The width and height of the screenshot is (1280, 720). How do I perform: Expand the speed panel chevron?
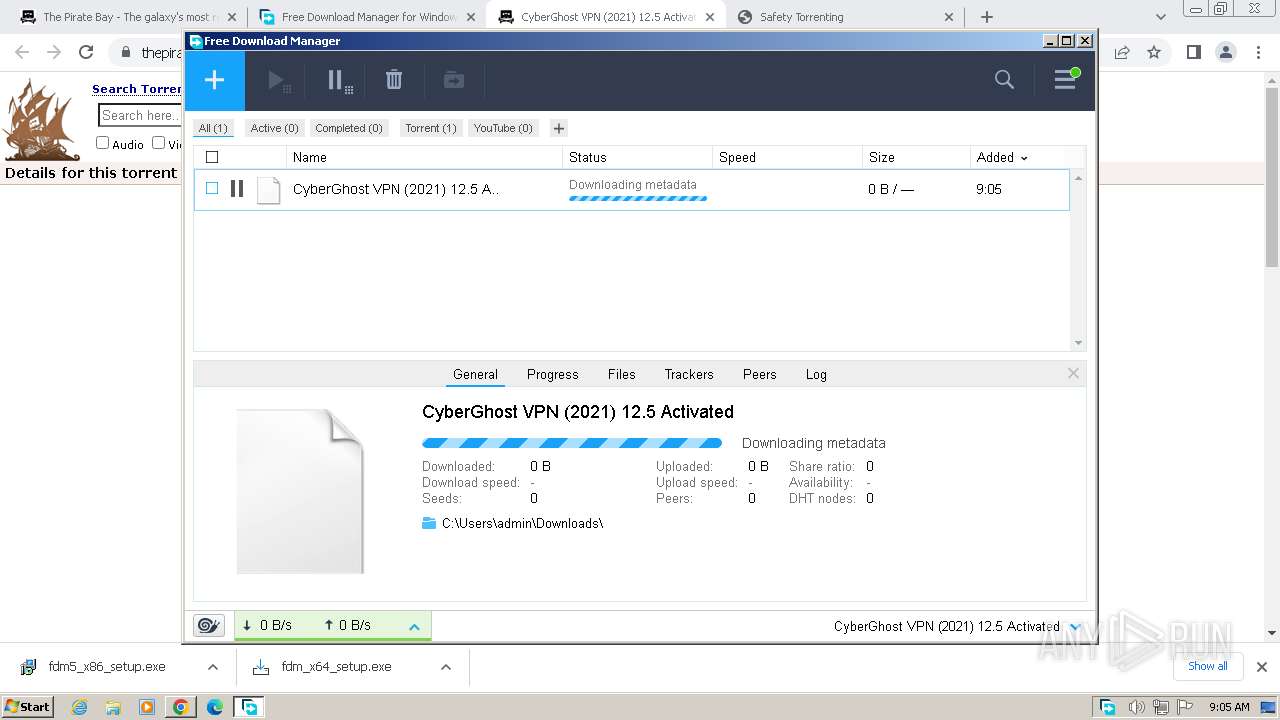click(x=414, y=626)
